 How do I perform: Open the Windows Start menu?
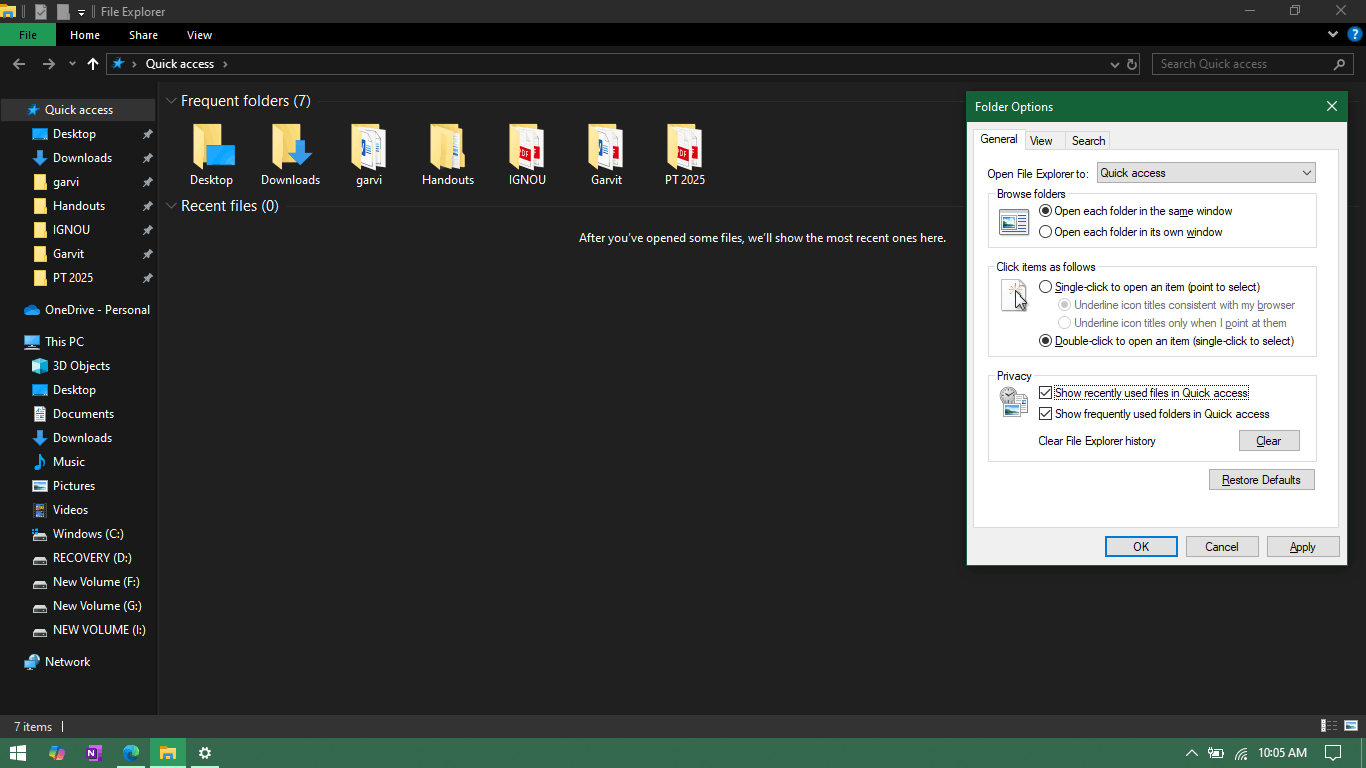pos(18,753)
